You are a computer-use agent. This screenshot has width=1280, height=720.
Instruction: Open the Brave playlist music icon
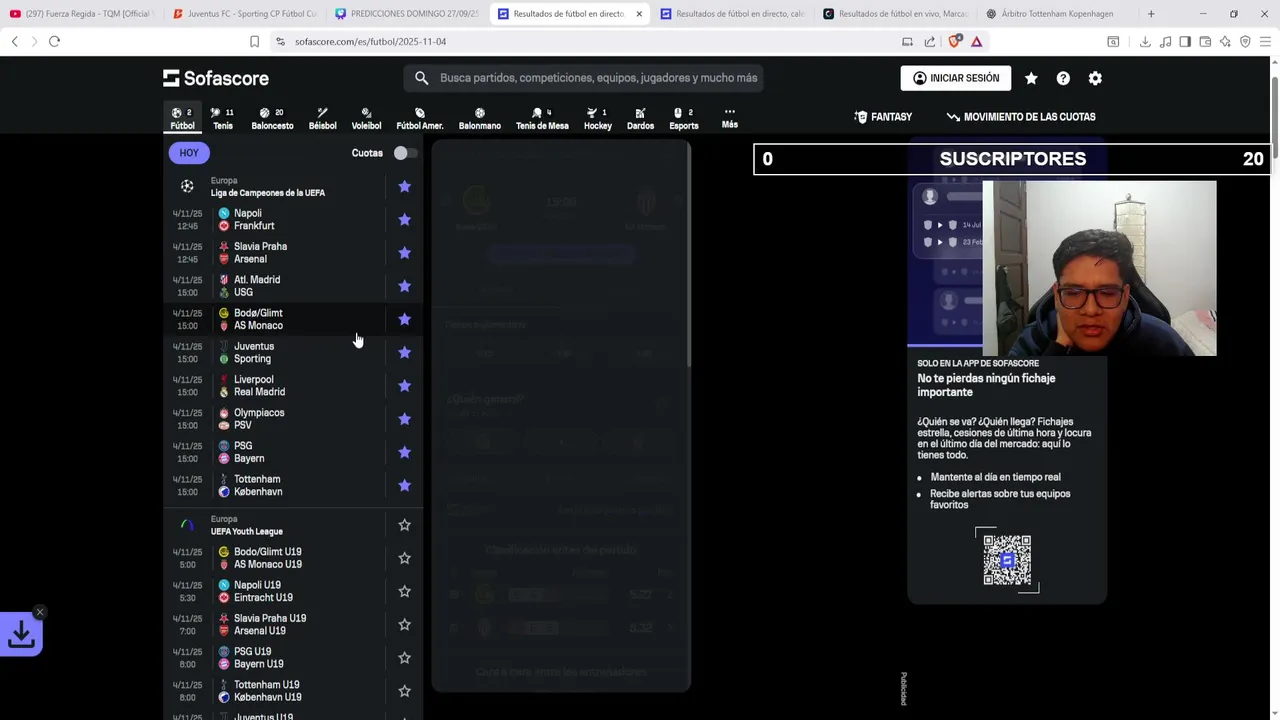click(1165, 41)
